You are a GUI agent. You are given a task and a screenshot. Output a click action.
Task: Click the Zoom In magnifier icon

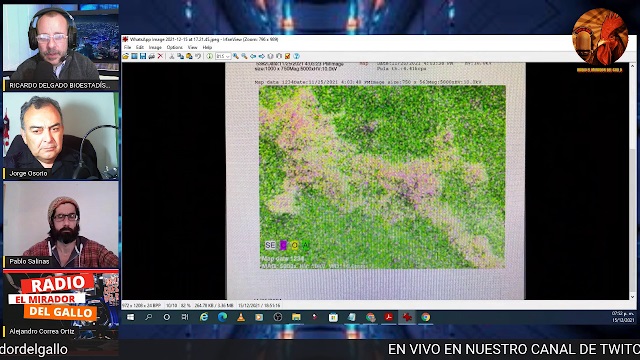tap(236, 56)
